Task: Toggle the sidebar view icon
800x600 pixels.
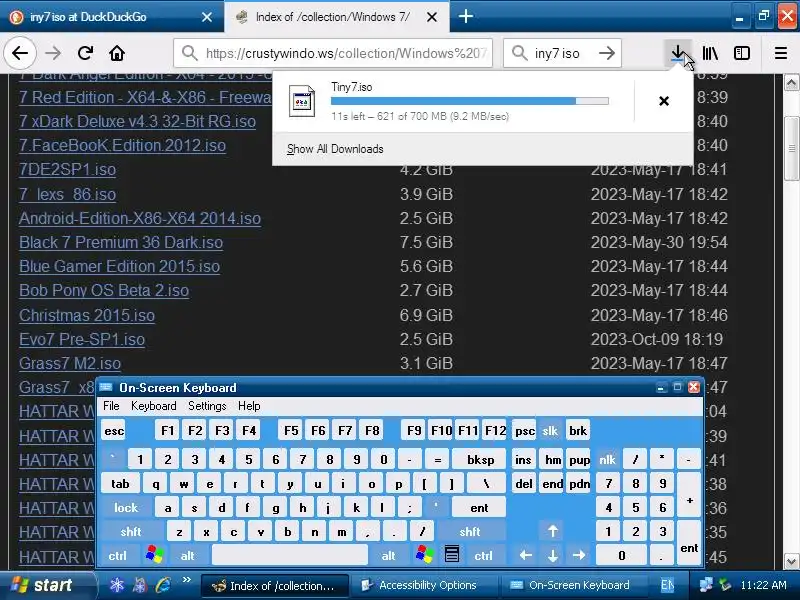Action: [x=742, y=53]
